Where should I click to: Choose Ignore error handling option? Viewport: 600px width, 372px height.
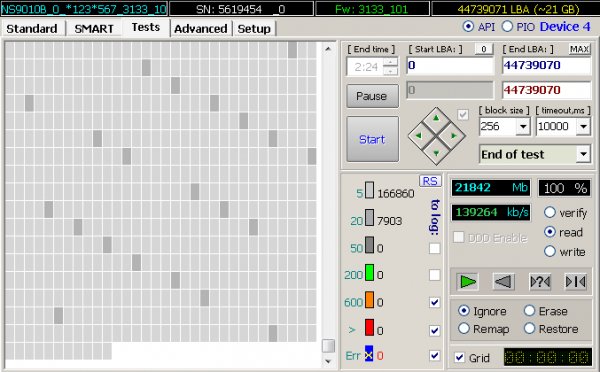click(463, 311)
